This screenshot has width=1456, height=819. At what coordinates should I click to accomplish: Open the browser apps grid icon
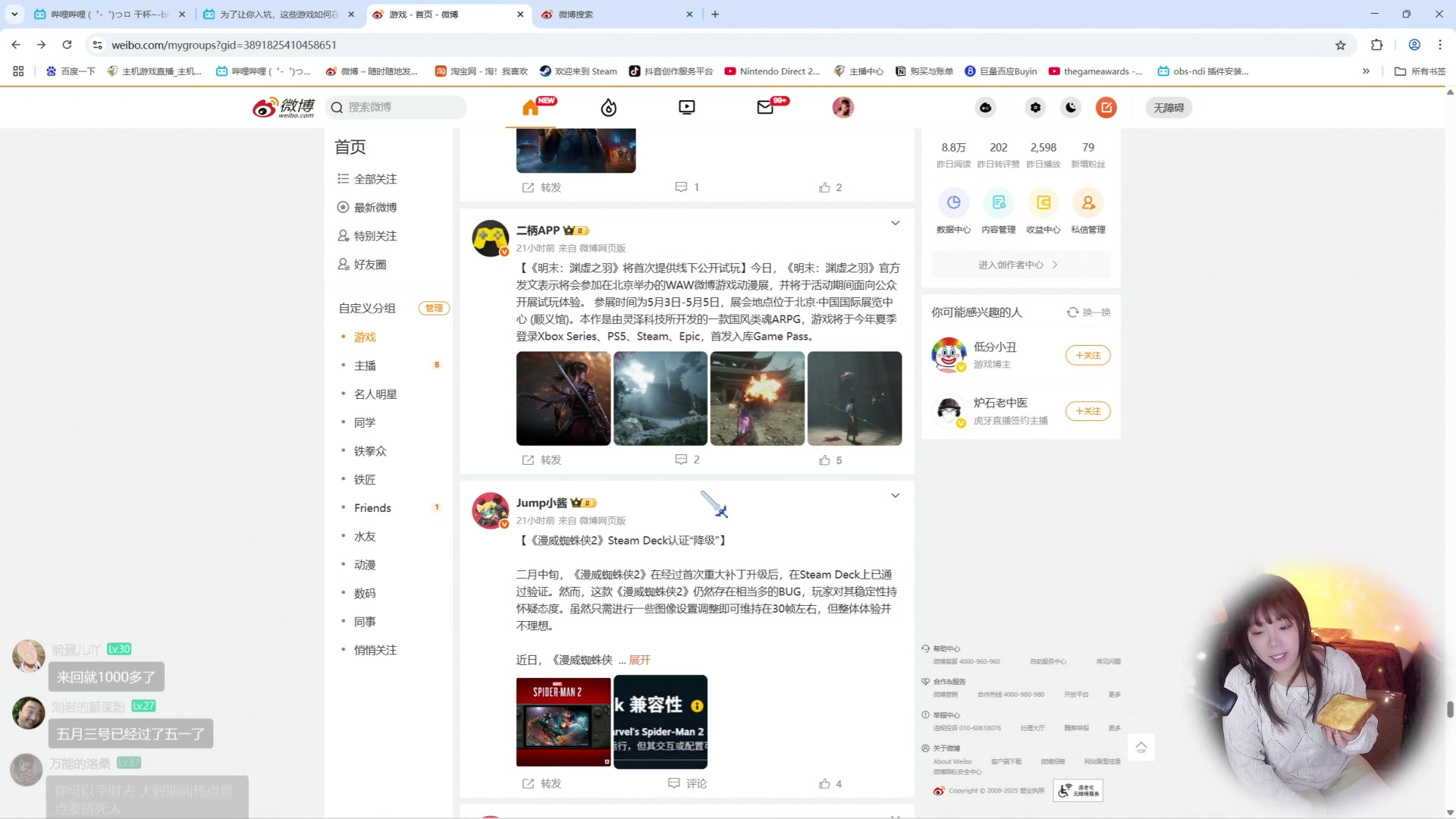point(18,71)
